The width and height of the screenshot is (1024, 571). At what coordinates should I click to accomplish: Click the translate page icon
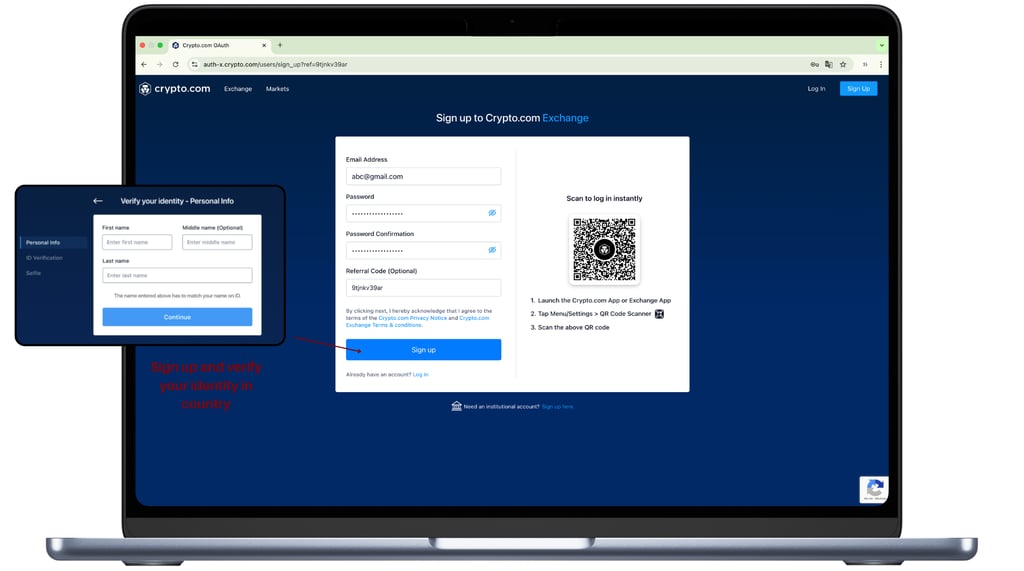pos(829,65)
